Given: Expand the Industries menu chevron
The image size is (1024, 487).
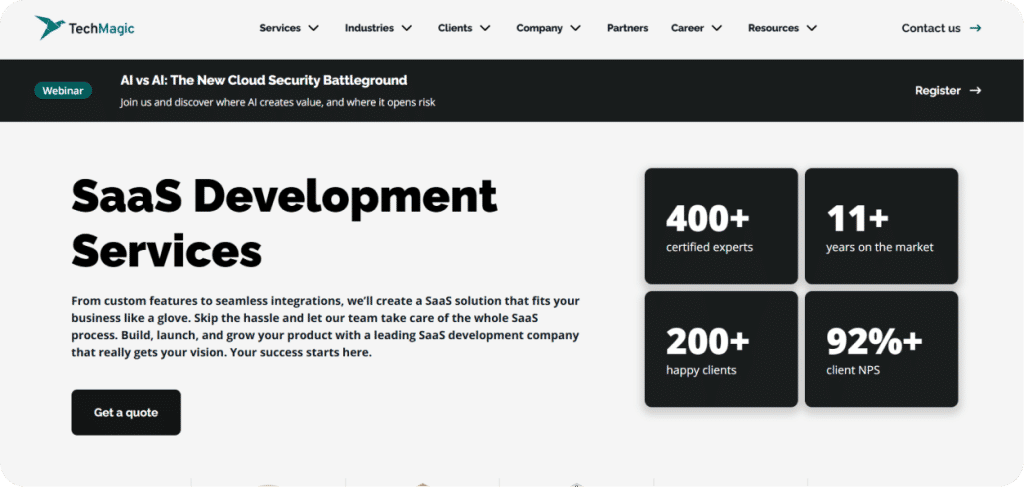Looking at the screenshot, I should [407, 28].
